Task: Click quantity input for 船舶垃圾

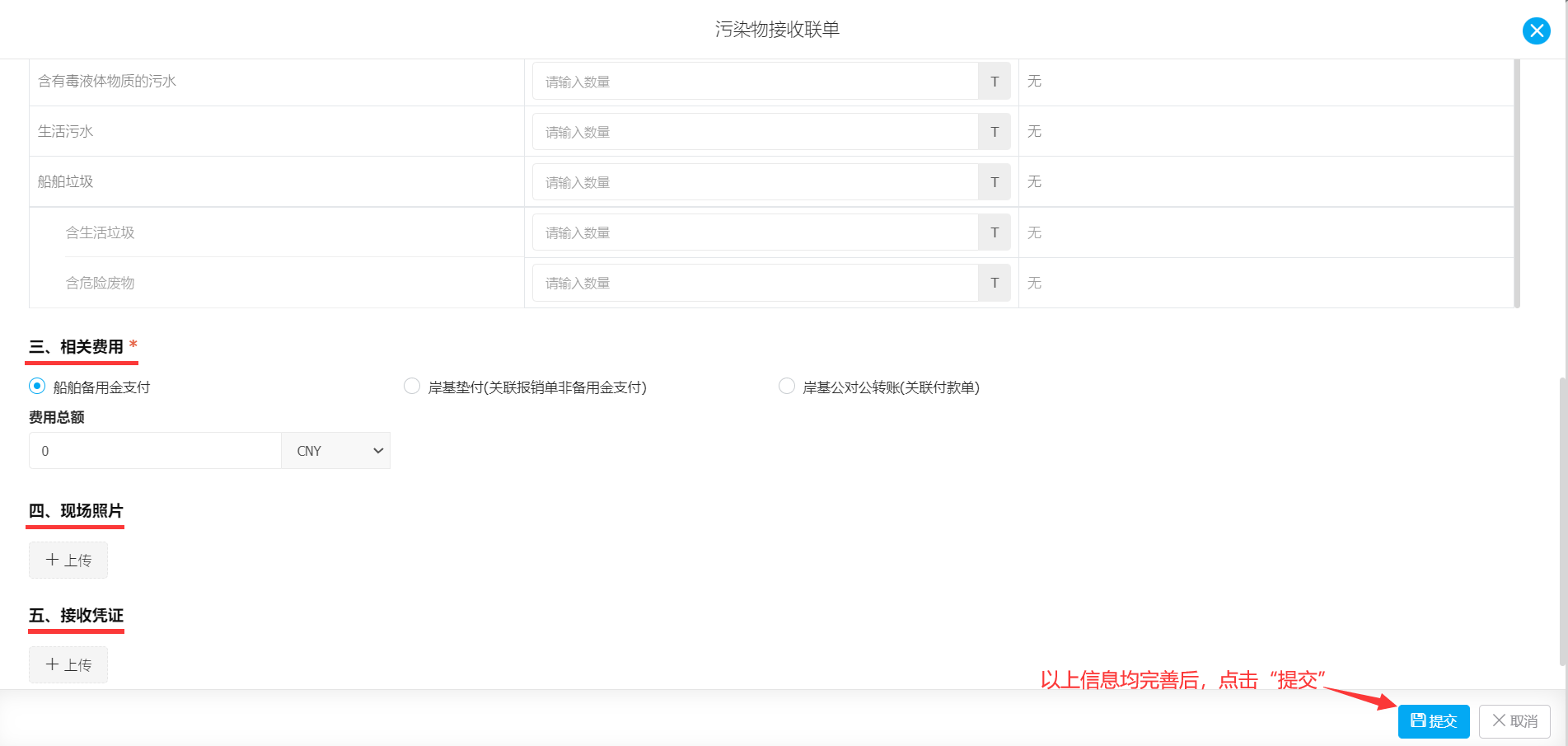Action: pos(755,182)
